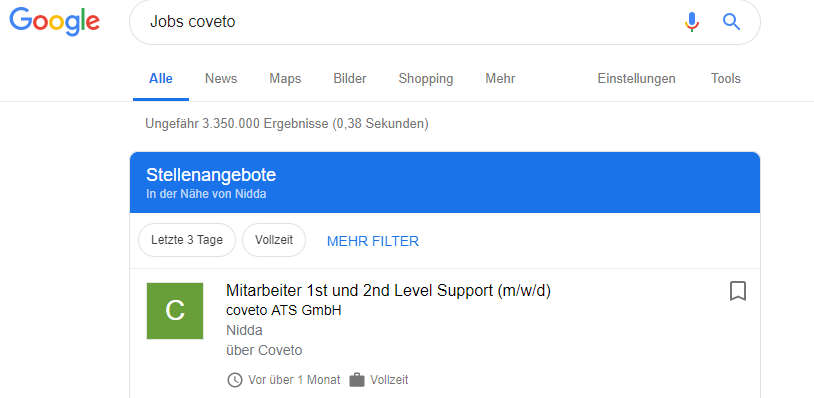This screenshot has height=398, width=814.
Task: Click the blue magnifier search icon
Action: point(731,22)
